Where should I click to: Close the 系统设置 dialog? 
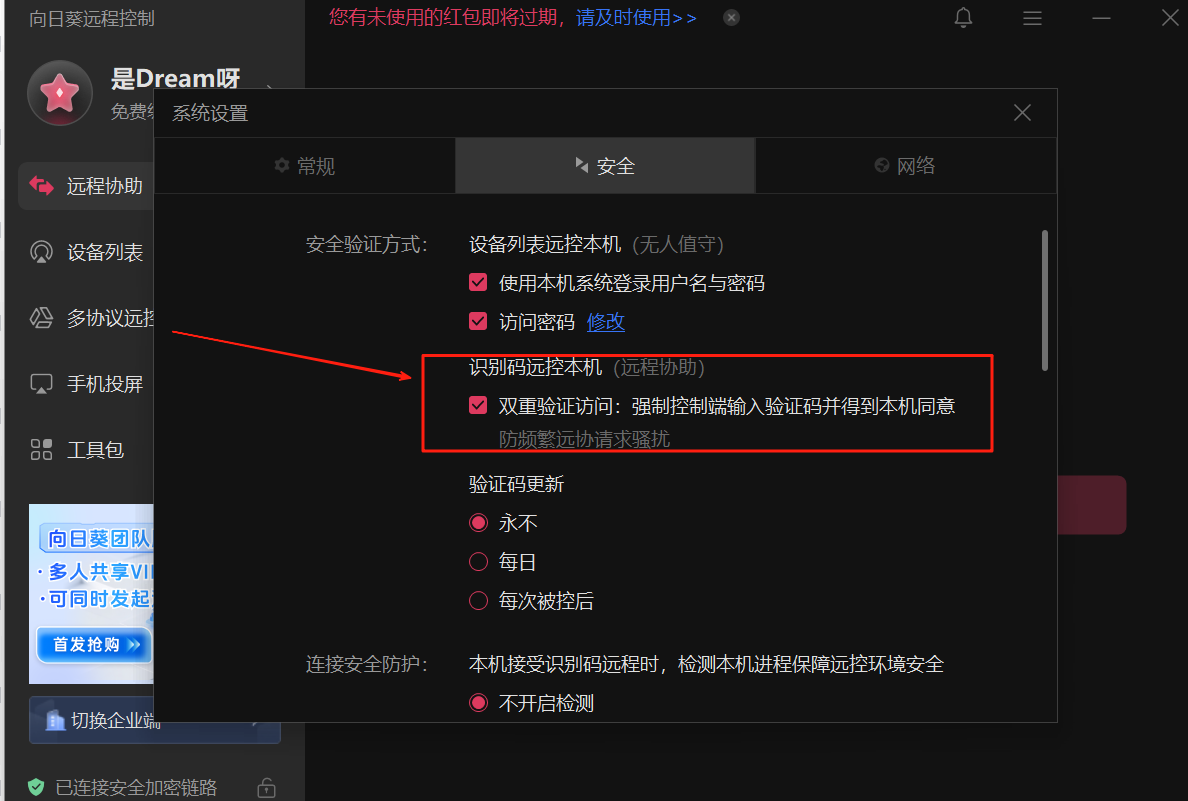[x=1022, y=113]
